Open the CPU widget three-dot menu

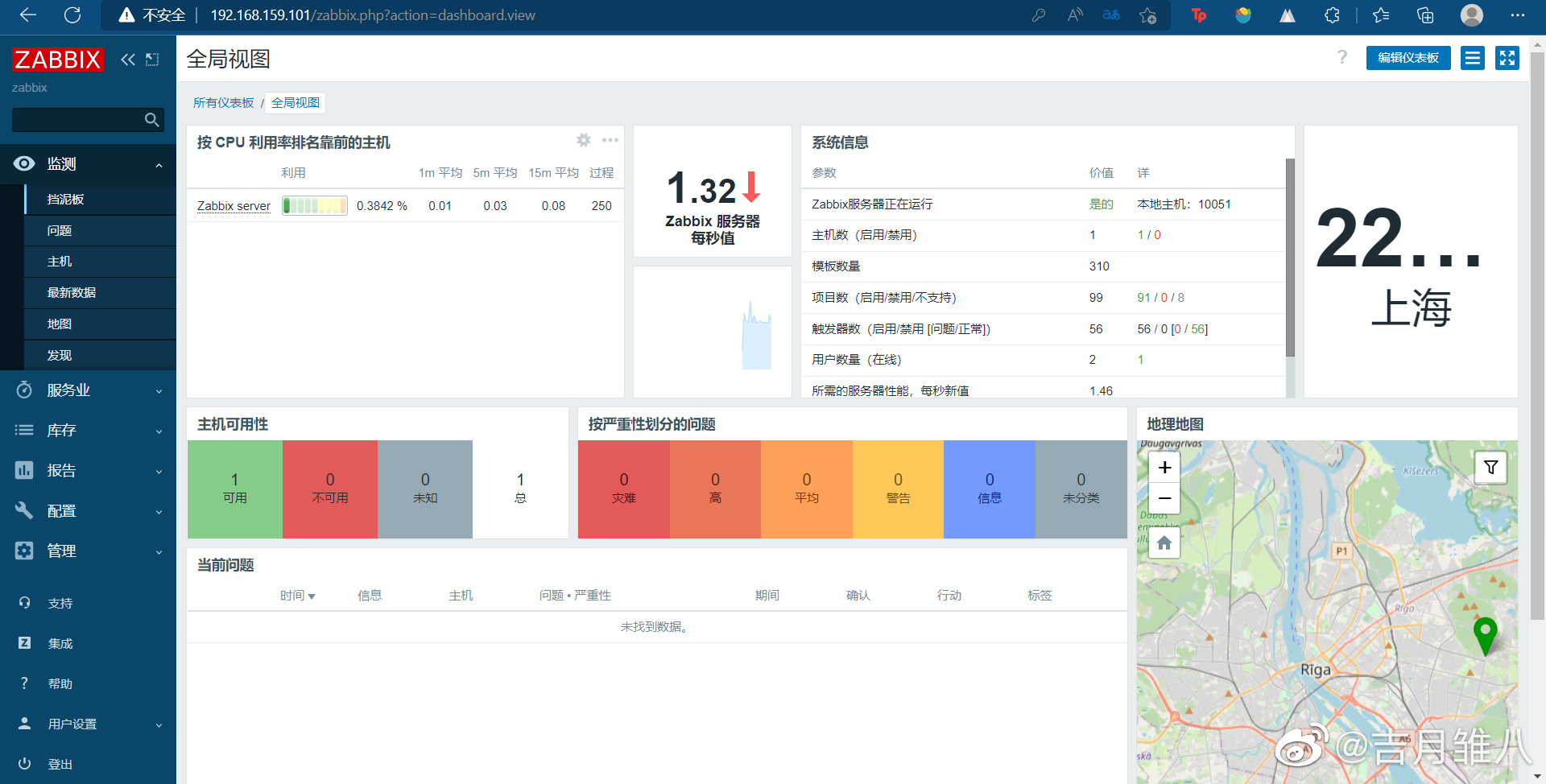point(610,140)
